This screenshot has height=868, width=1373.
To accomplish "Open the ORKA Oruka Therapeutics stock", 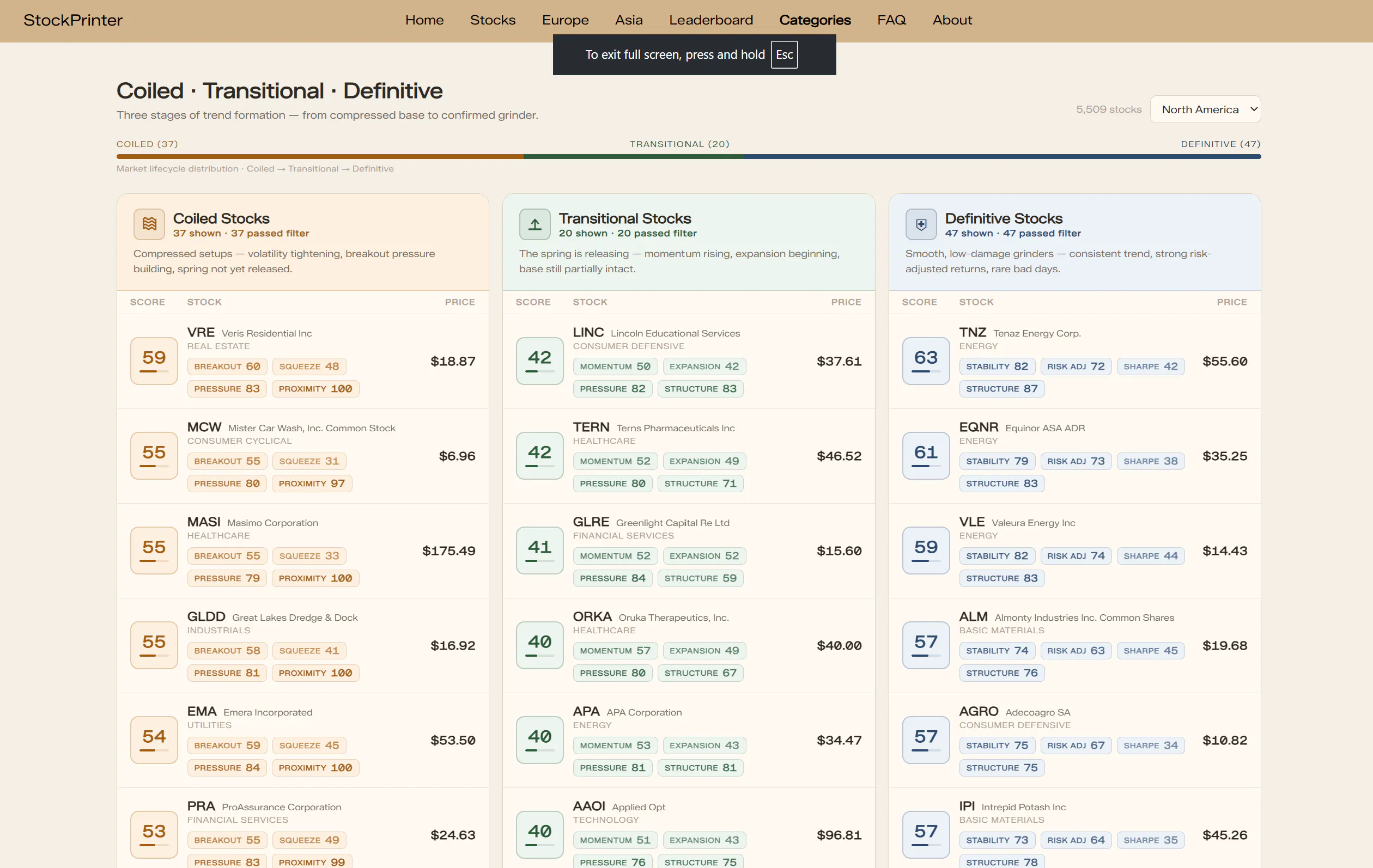I will [689, 645].
